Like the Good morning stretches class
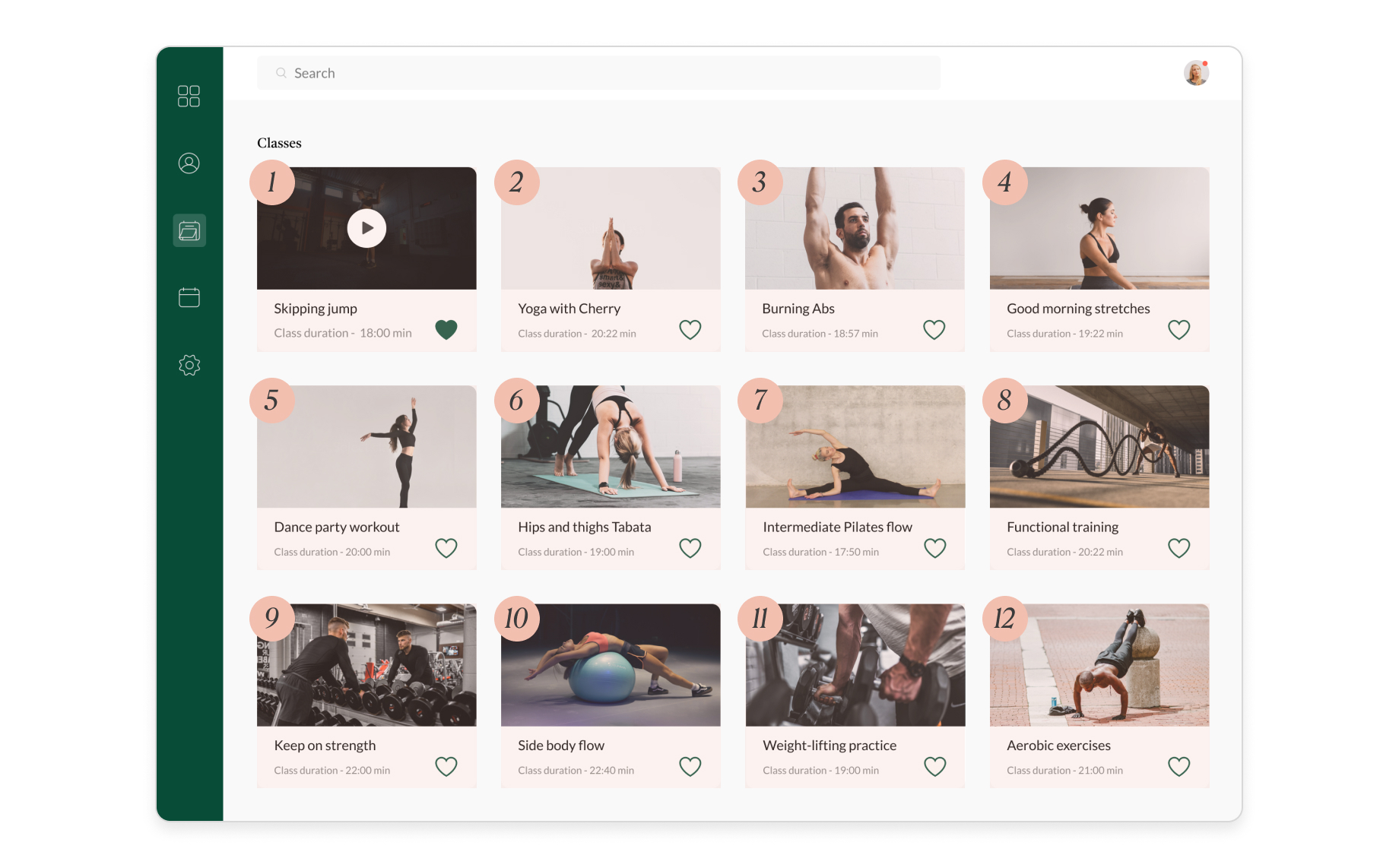This screenshot has height=868, width=1399. tap(1179, 329)
